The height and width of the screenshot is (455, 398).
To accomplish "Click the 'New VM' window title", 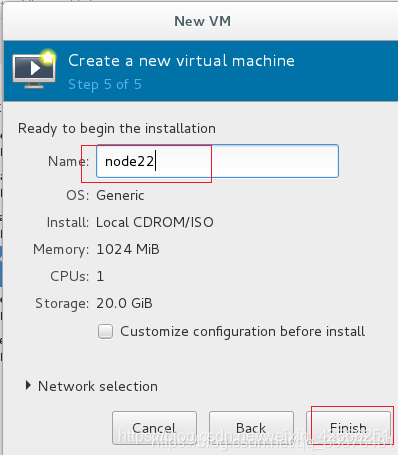I will click(x=202, y=21).
